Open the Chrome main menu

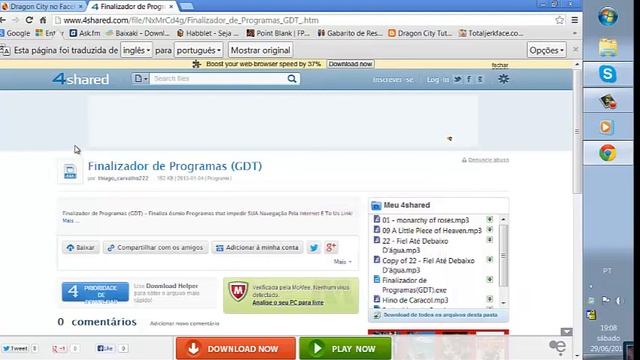[x=575, y=20]
